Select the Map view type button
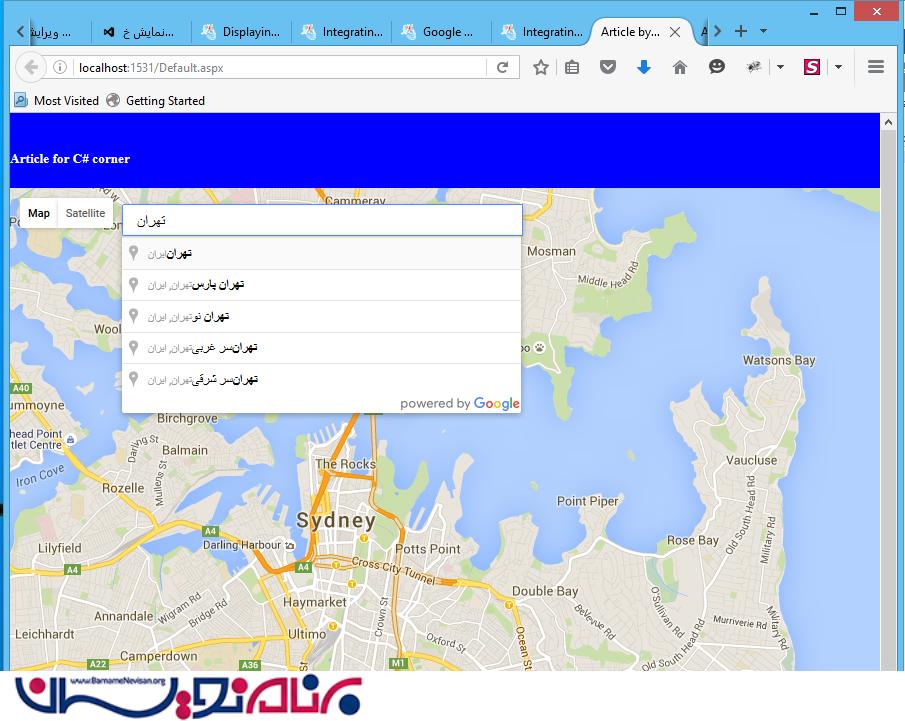This screenshot has width=905, height=721. [x=39, y=213]
